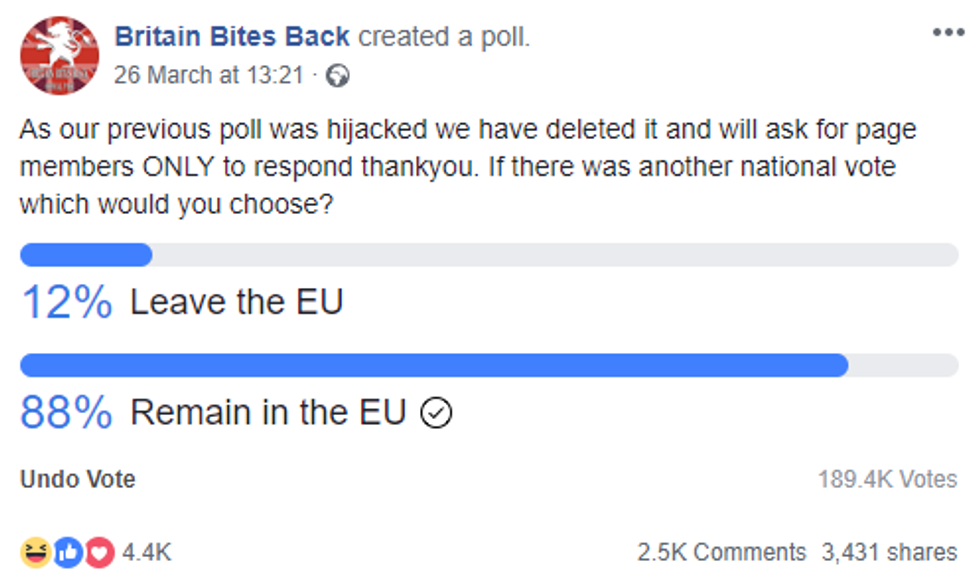Image resolution: width=980 pixels, height=582 pixels.
Task: View the 189.4K Votes count
Action: tap(887, 479)
